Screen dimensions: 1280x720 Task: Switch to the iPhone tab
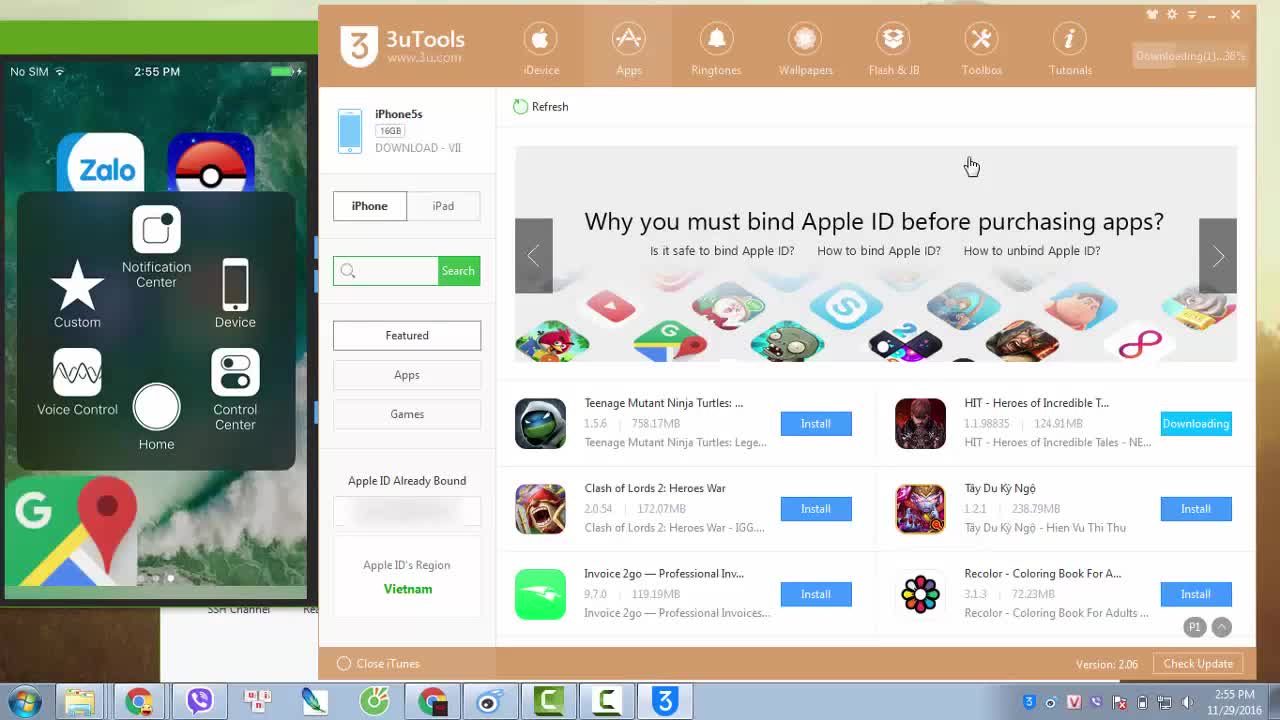click(369, 206)
